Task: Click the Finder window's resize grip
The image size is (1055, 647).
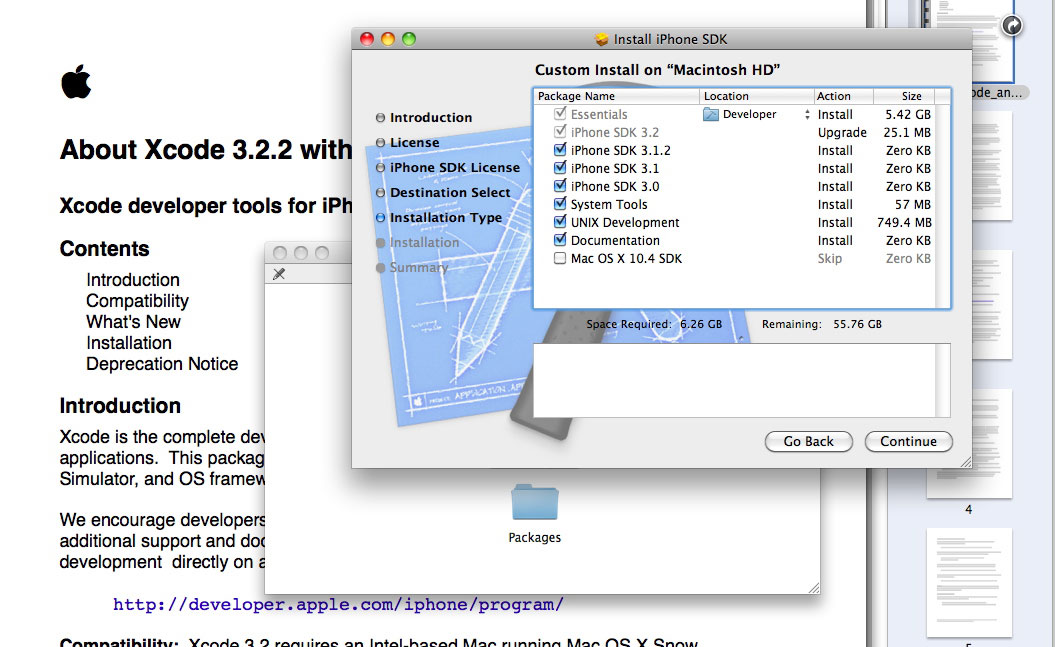Action: pyautogui.click(x=814, y=588)
